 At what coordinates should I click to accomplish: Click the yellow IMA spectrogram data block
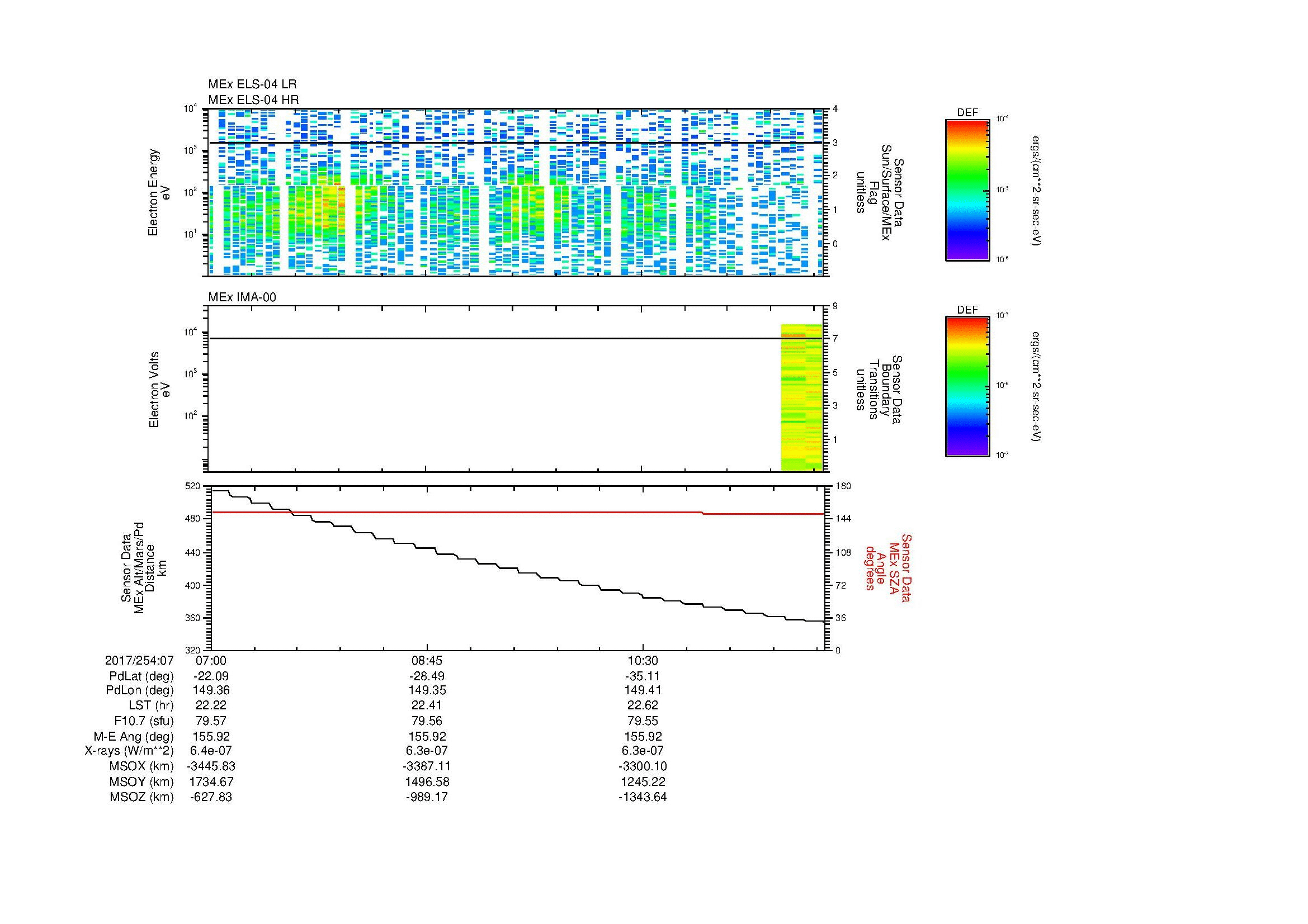801,397
